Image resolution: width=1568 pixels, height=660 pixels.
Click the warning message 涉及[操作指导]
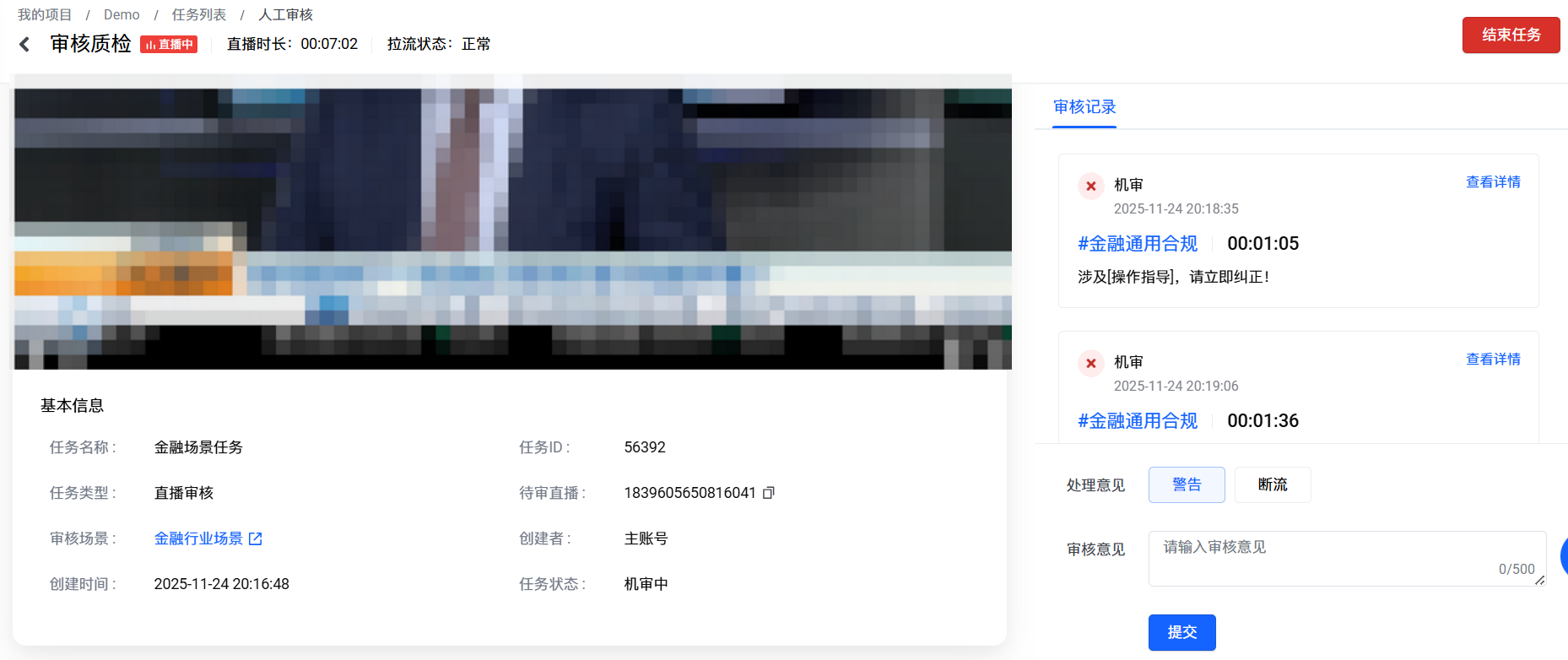[x=1174, y=277]
